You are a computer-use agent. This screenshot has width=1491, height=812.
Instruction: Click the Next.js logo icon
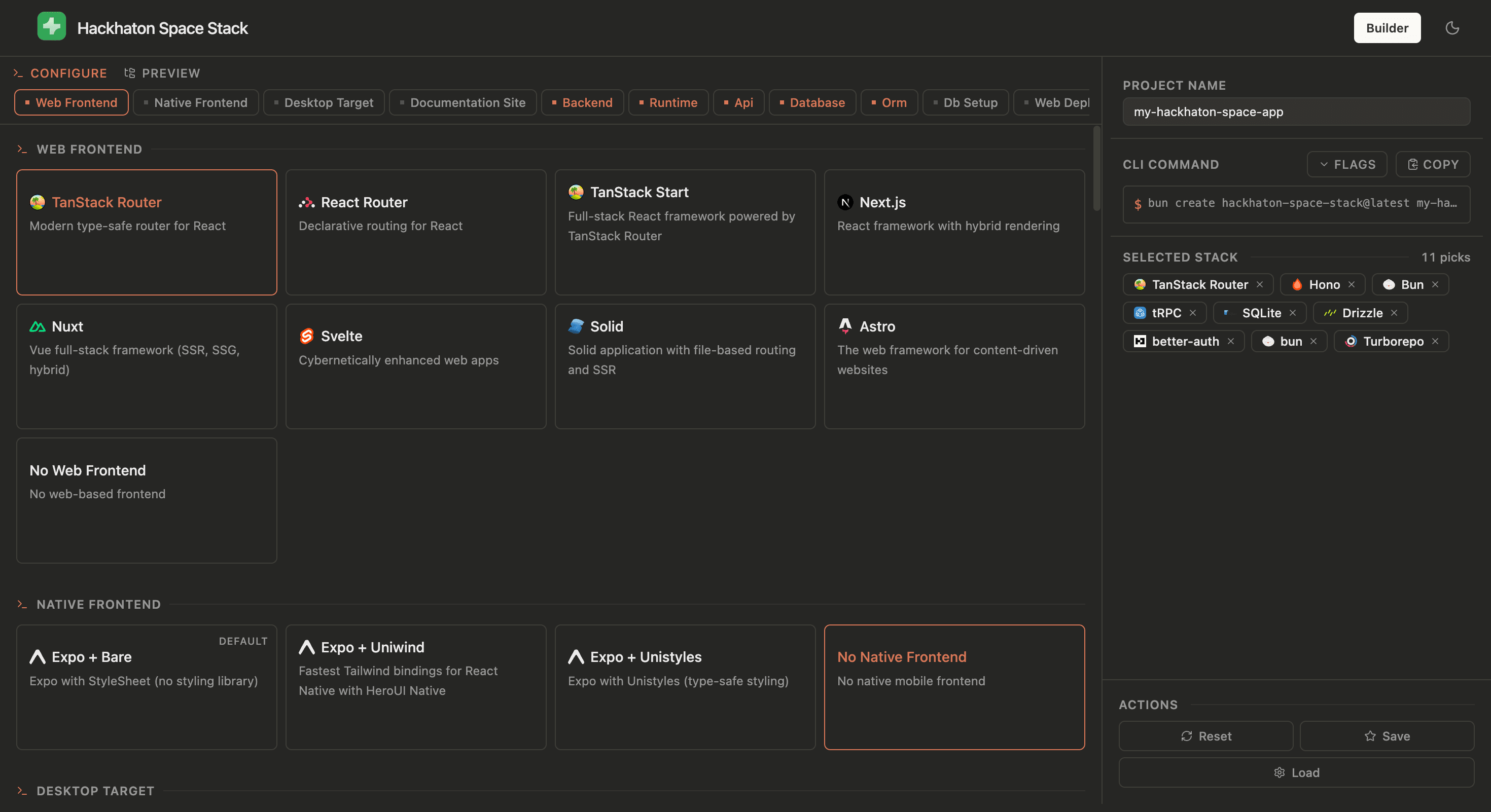[x=845, y=202]
